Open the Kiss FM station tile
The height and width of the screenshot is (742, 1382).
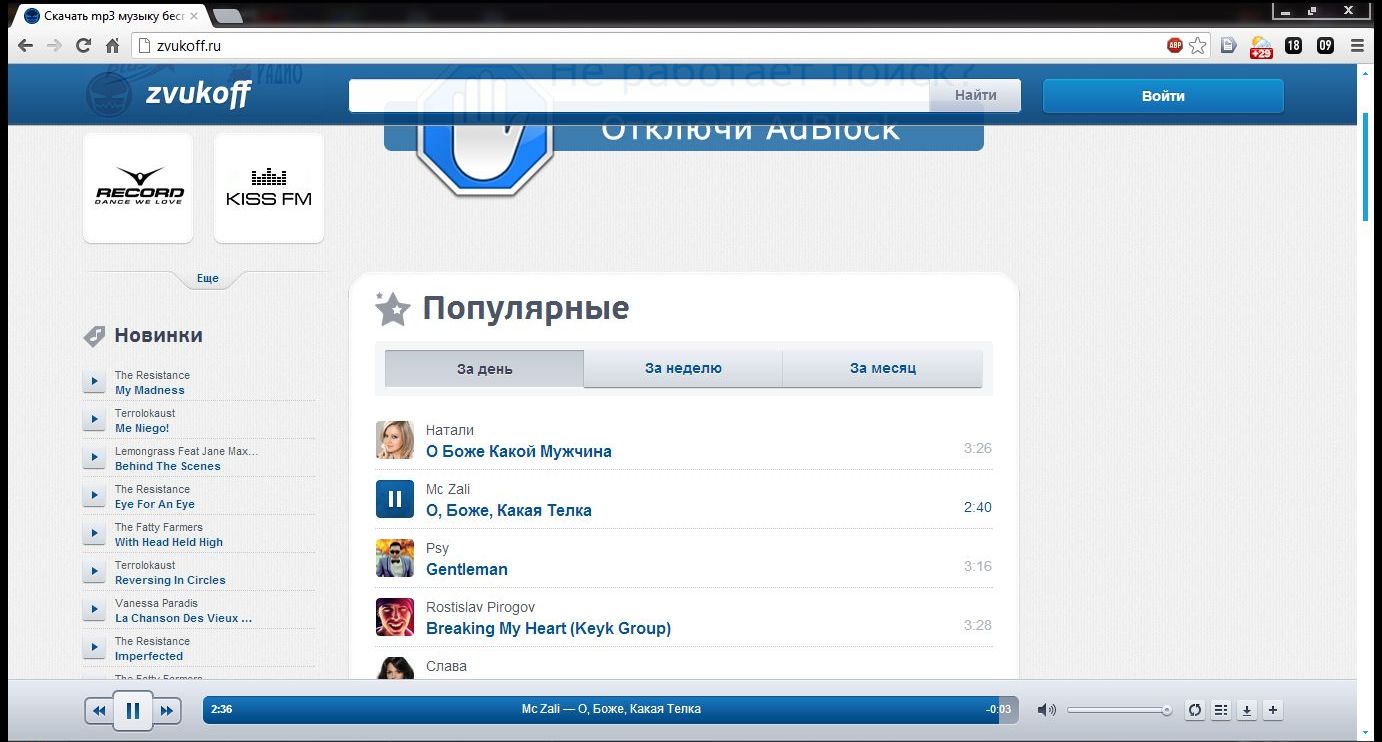(269, 187)
